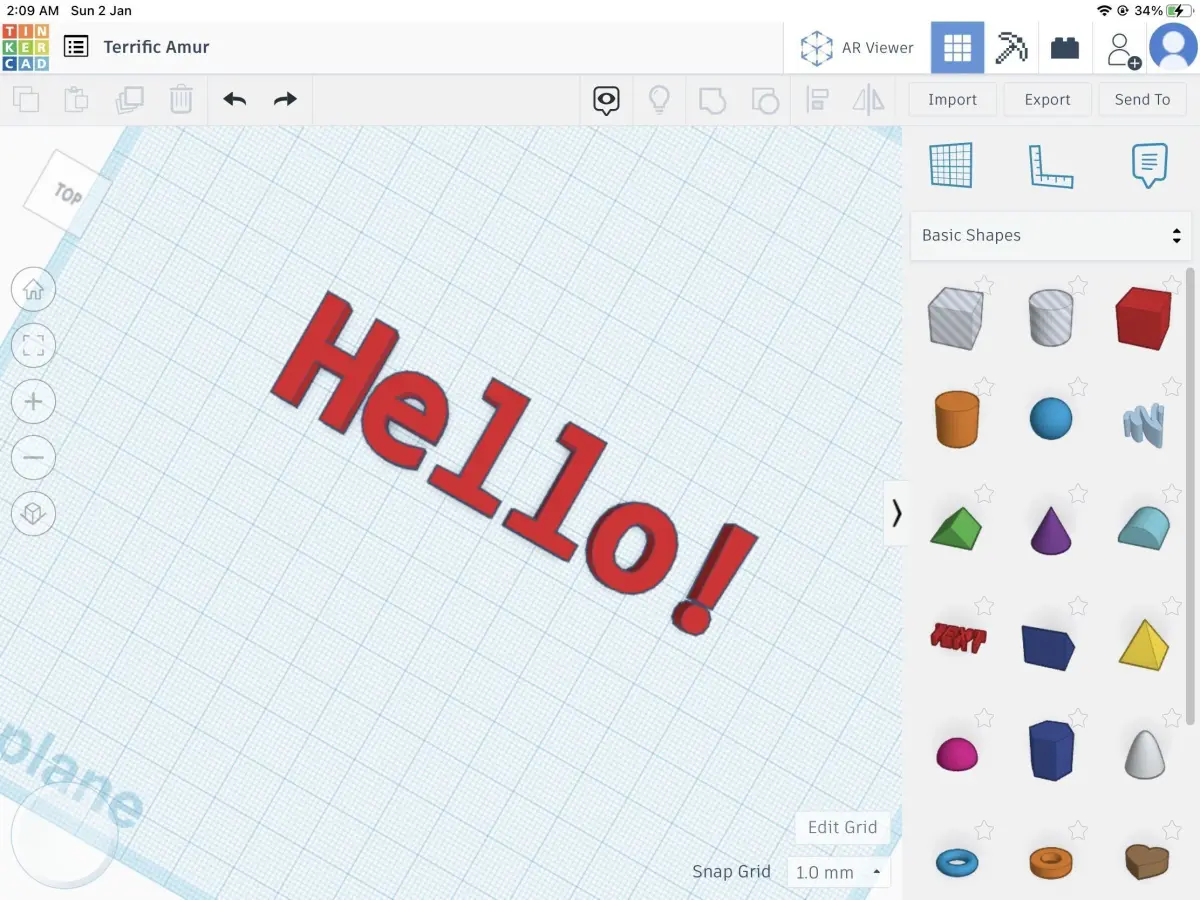The image size is (1200, 900).
Task: Open the Basic Shapes category dropdown
Action: tap(1051, 235)
